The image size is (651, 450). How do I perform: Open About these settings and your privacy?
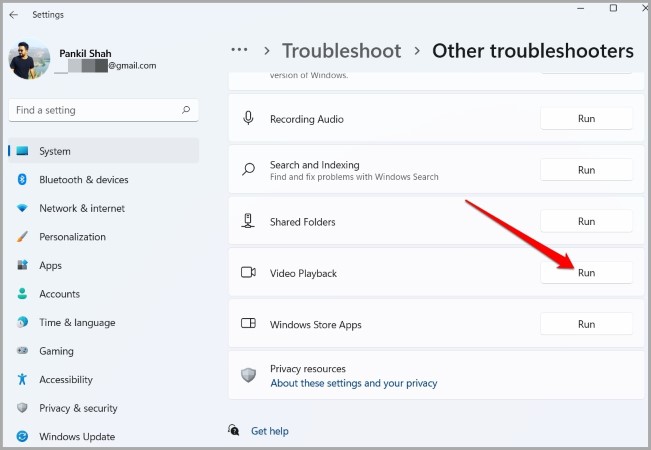(354, 383)
